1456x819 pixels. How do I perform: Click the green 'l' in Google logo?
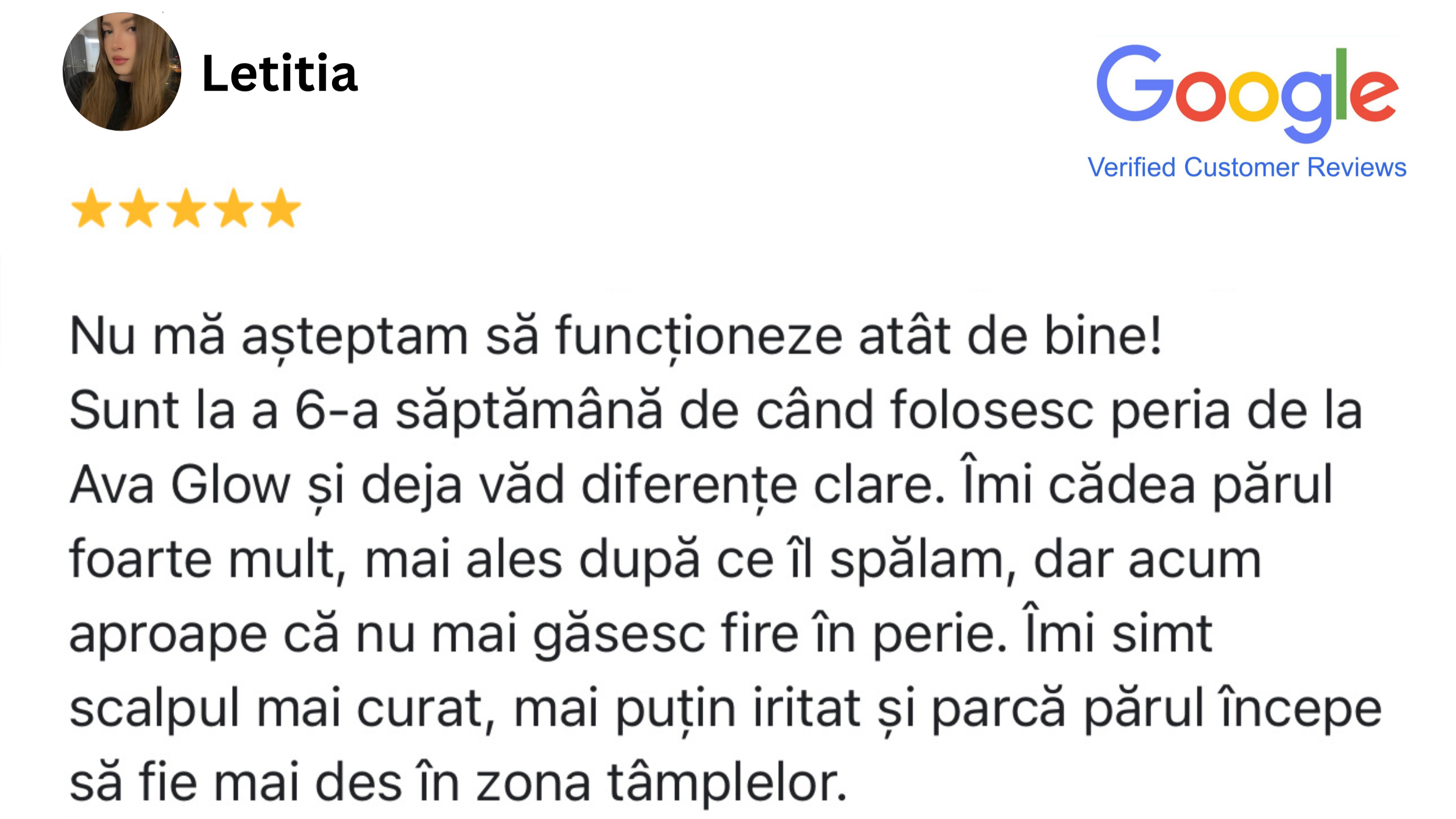pos(1340,85)
